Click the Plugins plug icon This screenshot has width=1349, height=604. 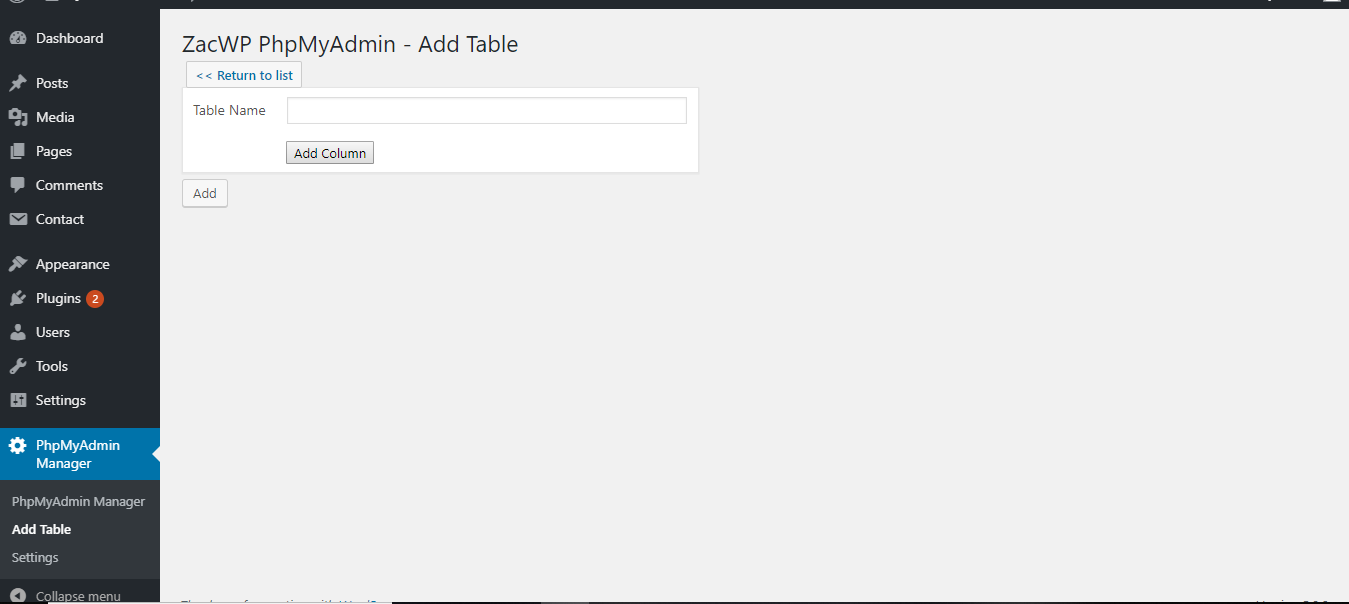(x=17, y=298)
